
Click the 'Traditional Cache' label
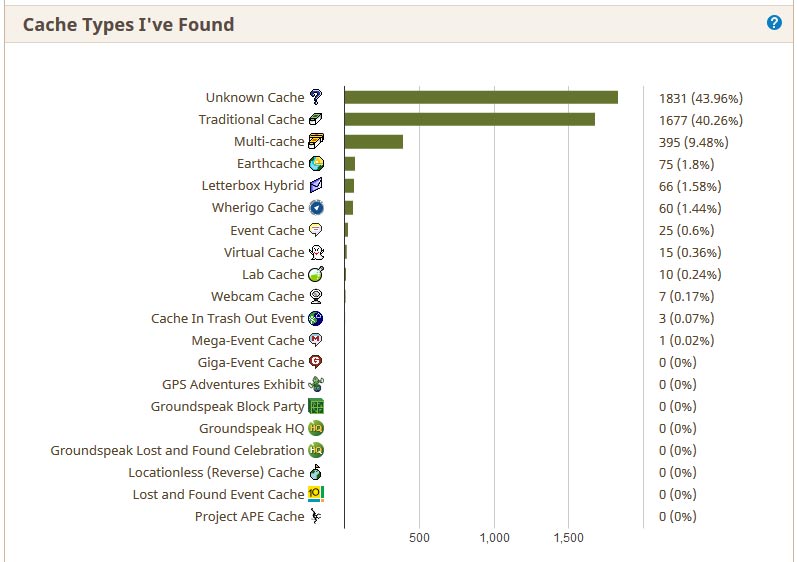point(252,119)
